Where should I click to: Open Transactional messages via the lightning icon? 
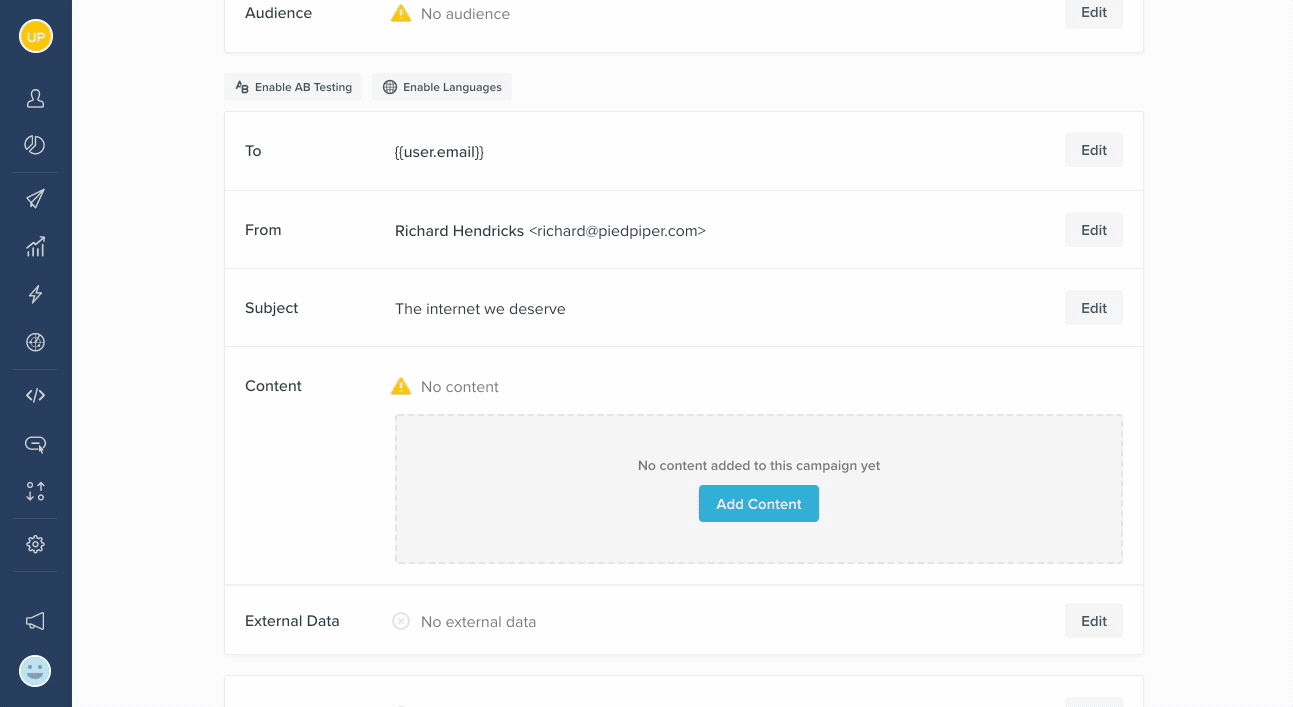click(x=35, y=294)
